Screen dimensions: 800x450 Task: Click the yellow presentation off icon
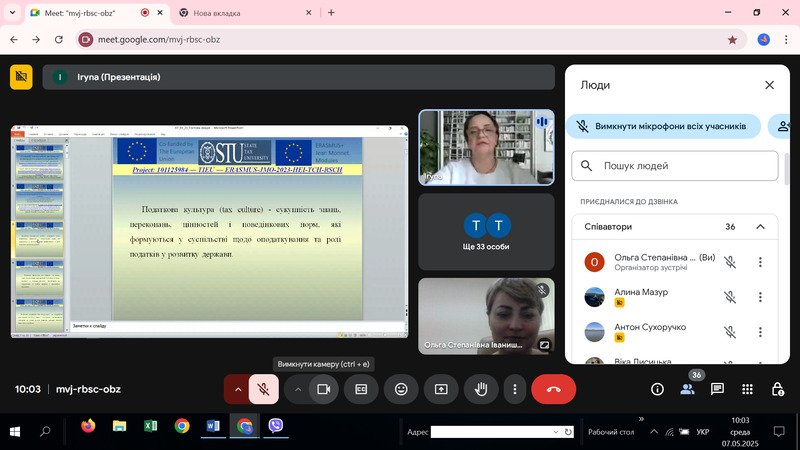point(21,77)
